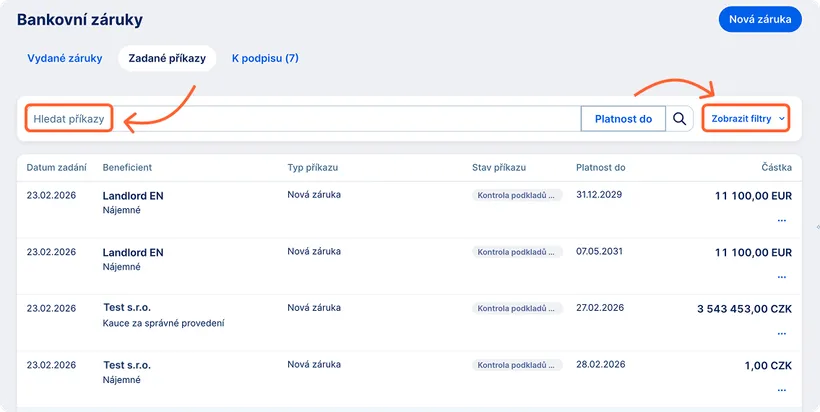This screenshot has height=412, width=820.
Task: Expand the Zobrazit filtry dropdown
Action: pyautogui.click(x=745, y=119)
